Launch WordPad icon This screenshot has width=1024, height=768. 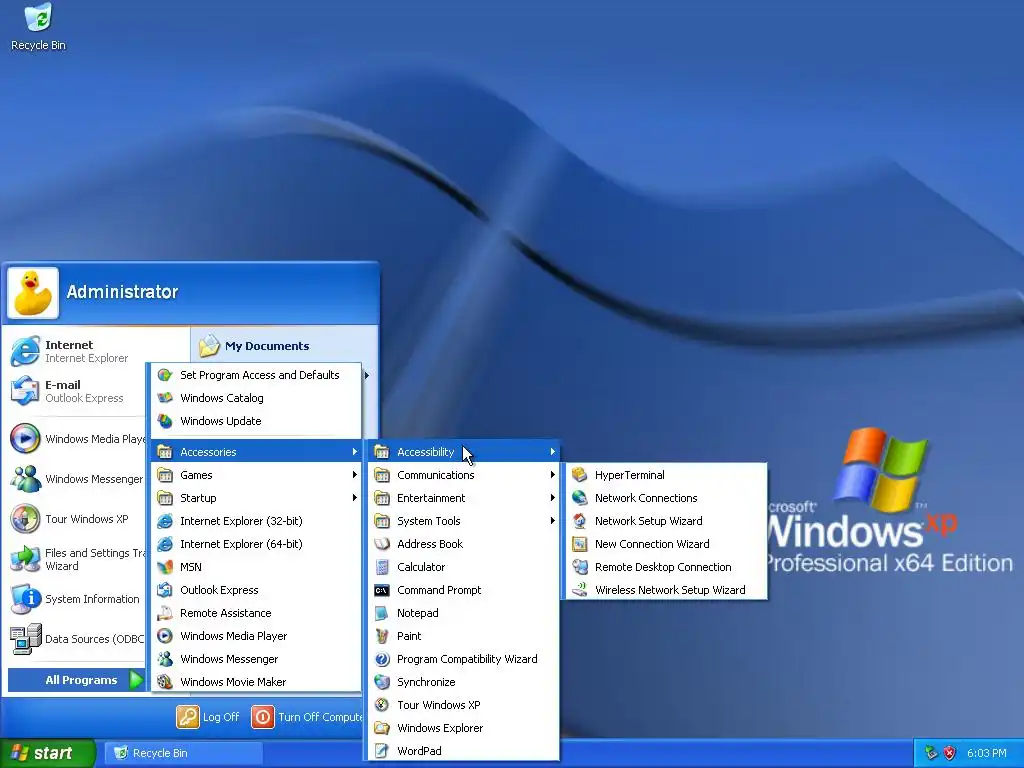click(x=382, y=750)
